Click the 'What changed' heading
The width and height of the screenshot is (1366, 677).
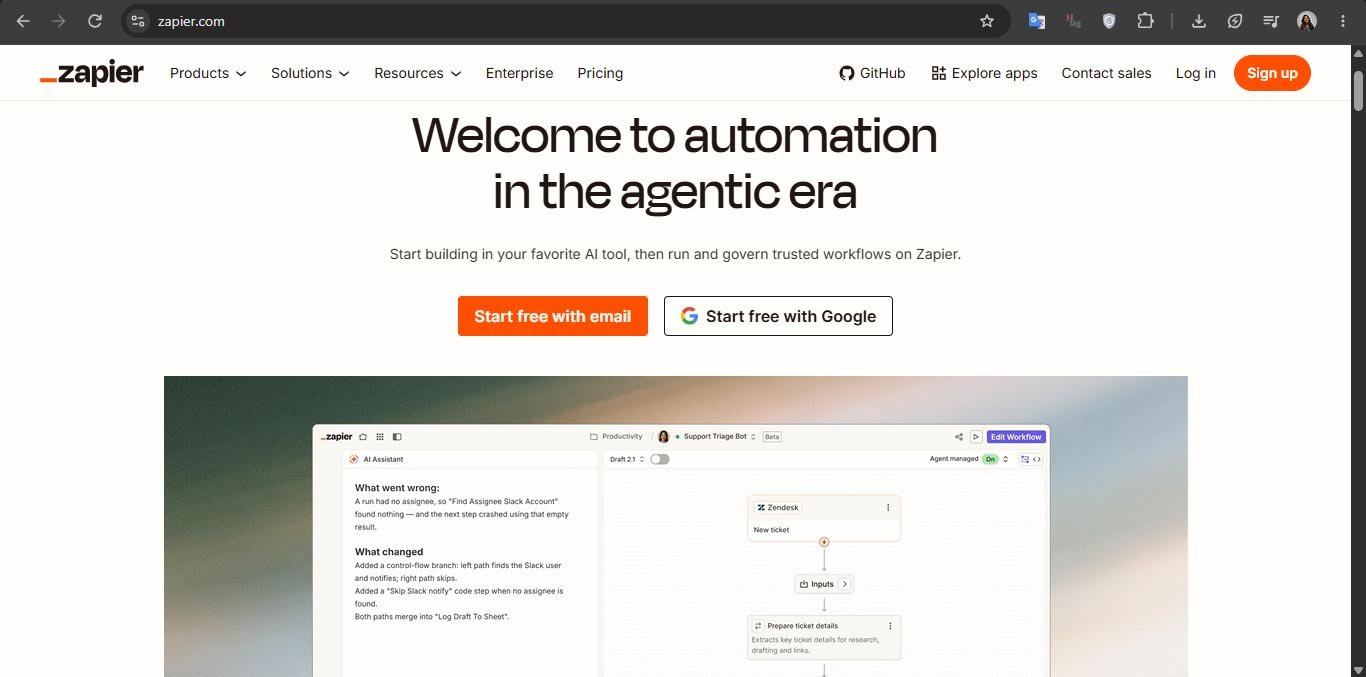[389, 552]
